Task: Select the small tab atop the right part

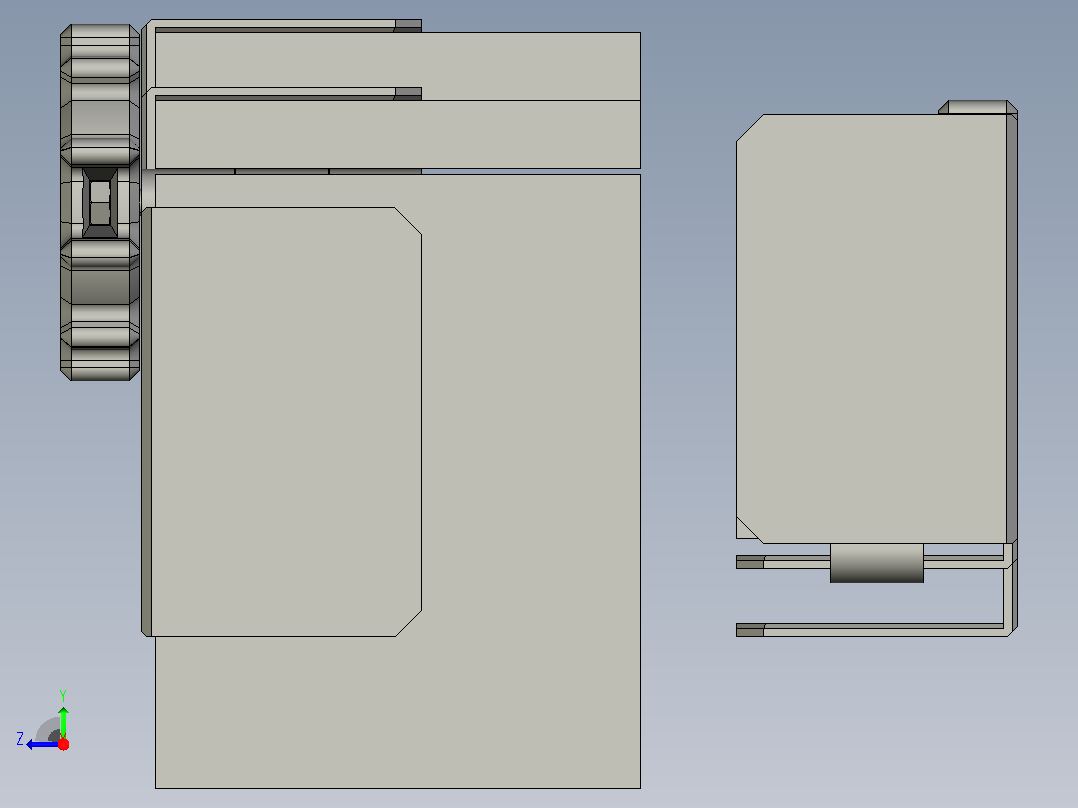Action: coord(978,107)
